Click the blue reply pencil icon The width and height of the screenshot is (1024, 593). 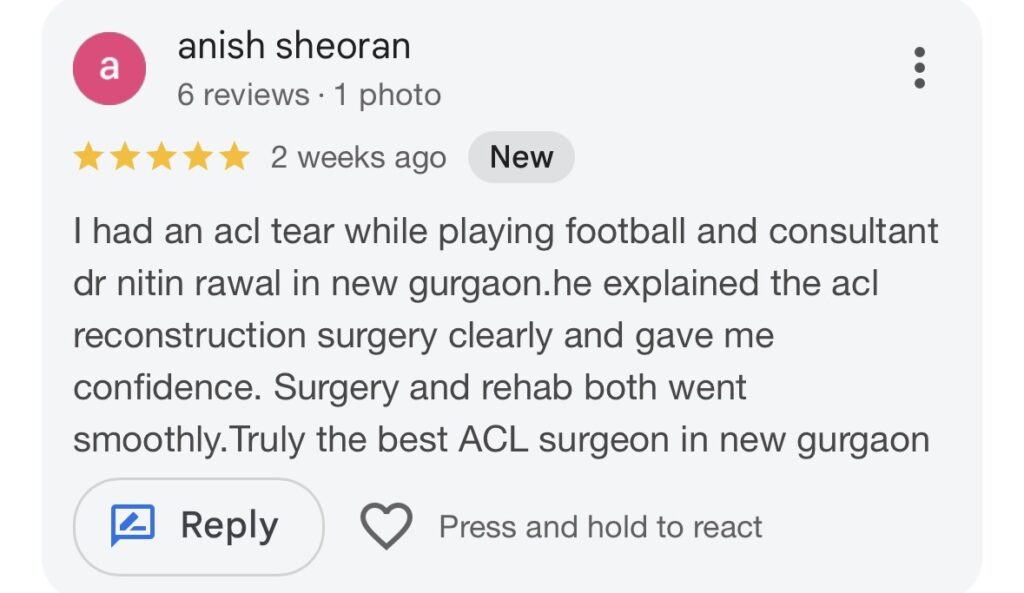tap(133, 526)
